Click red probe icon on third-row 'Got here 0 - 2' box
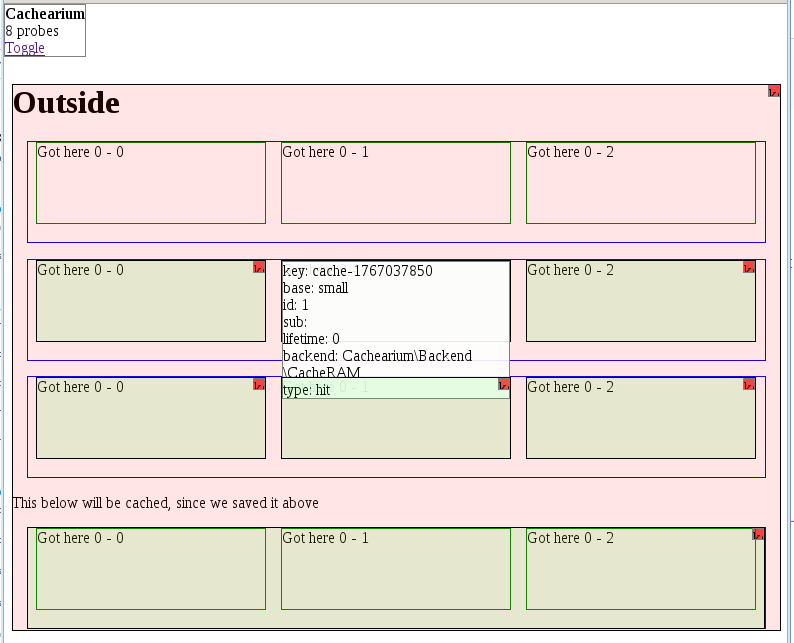Viewport: 794px width, 643px height. pyautogui.click(x=749, y=384)
